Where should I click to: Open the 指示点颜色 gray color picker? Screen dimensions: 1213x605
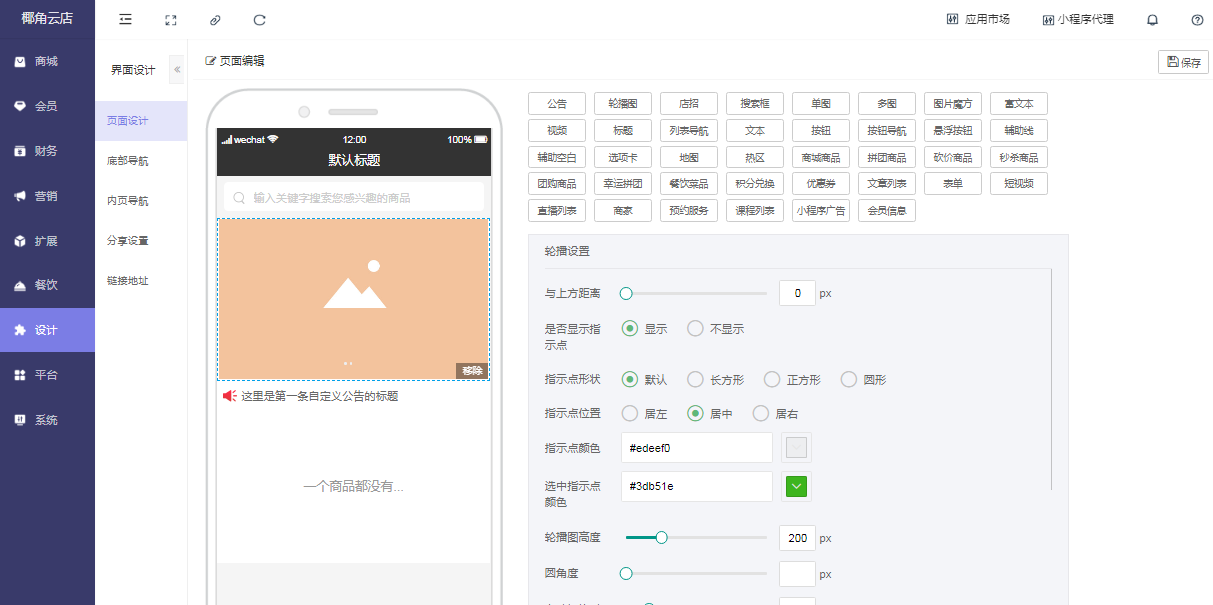tap(796, 448)
